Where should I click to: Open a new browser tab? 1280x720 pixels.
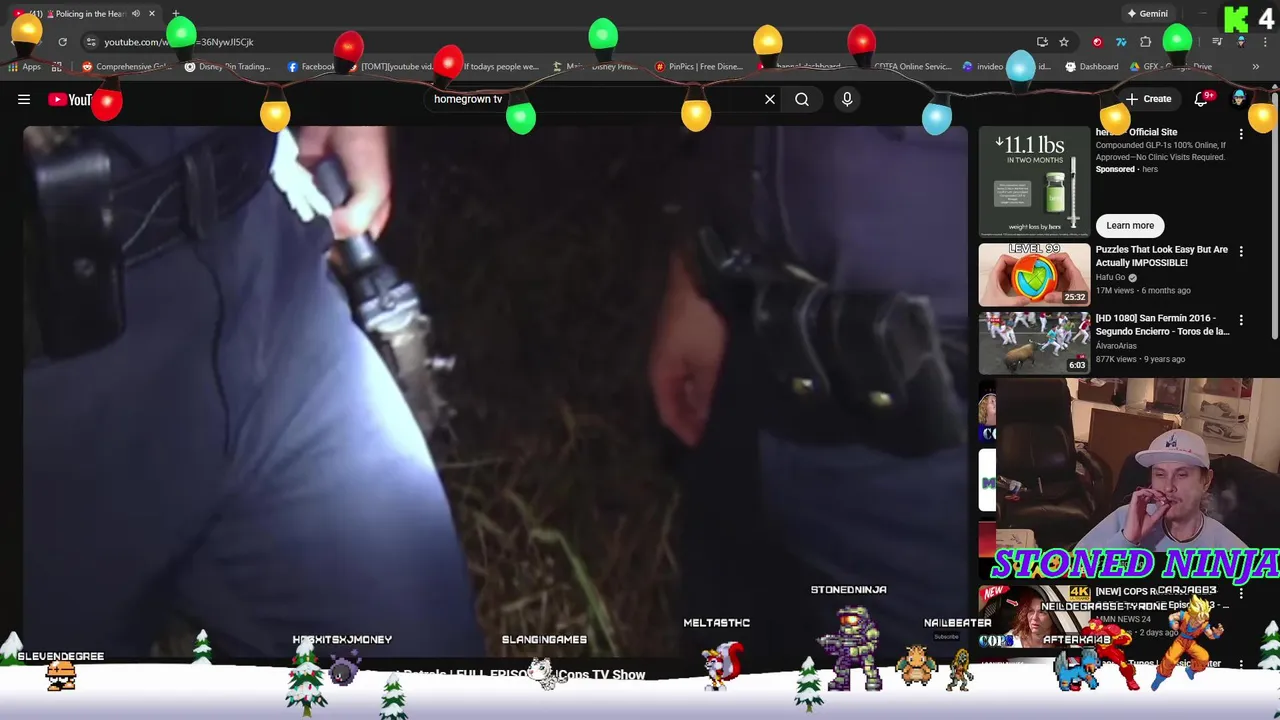[176, 14]
